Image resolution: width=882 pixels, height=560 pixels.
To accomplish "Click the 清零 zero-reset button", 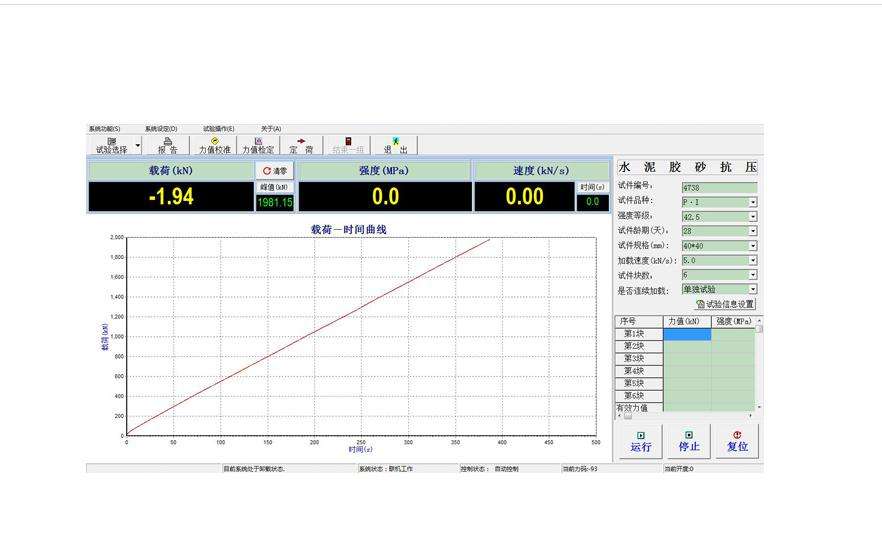I will pyautogui.click(x=274, y=170).
